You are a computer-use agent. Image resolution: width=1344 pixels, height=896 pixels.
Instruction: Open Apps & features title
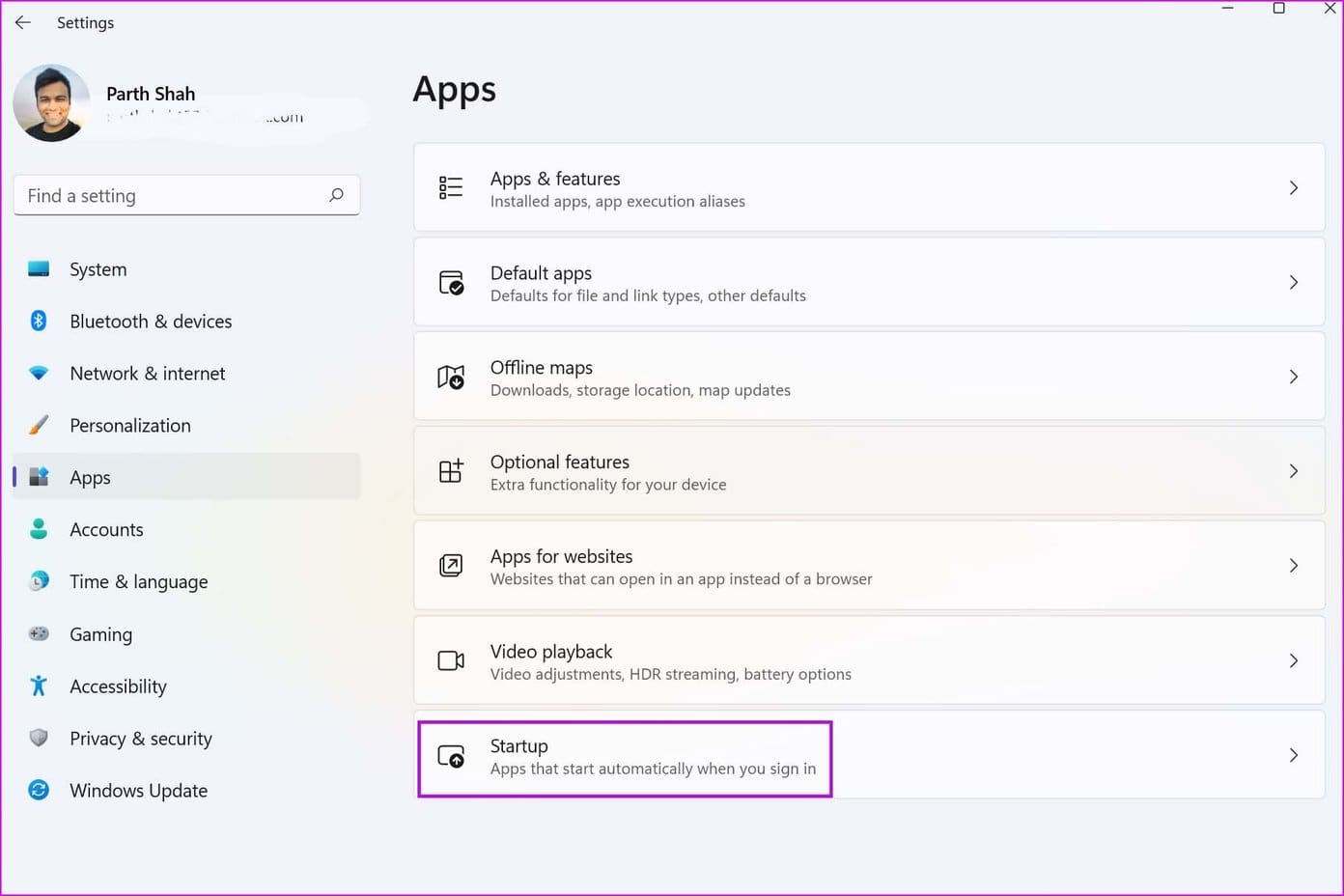click(x=555, y=179)
